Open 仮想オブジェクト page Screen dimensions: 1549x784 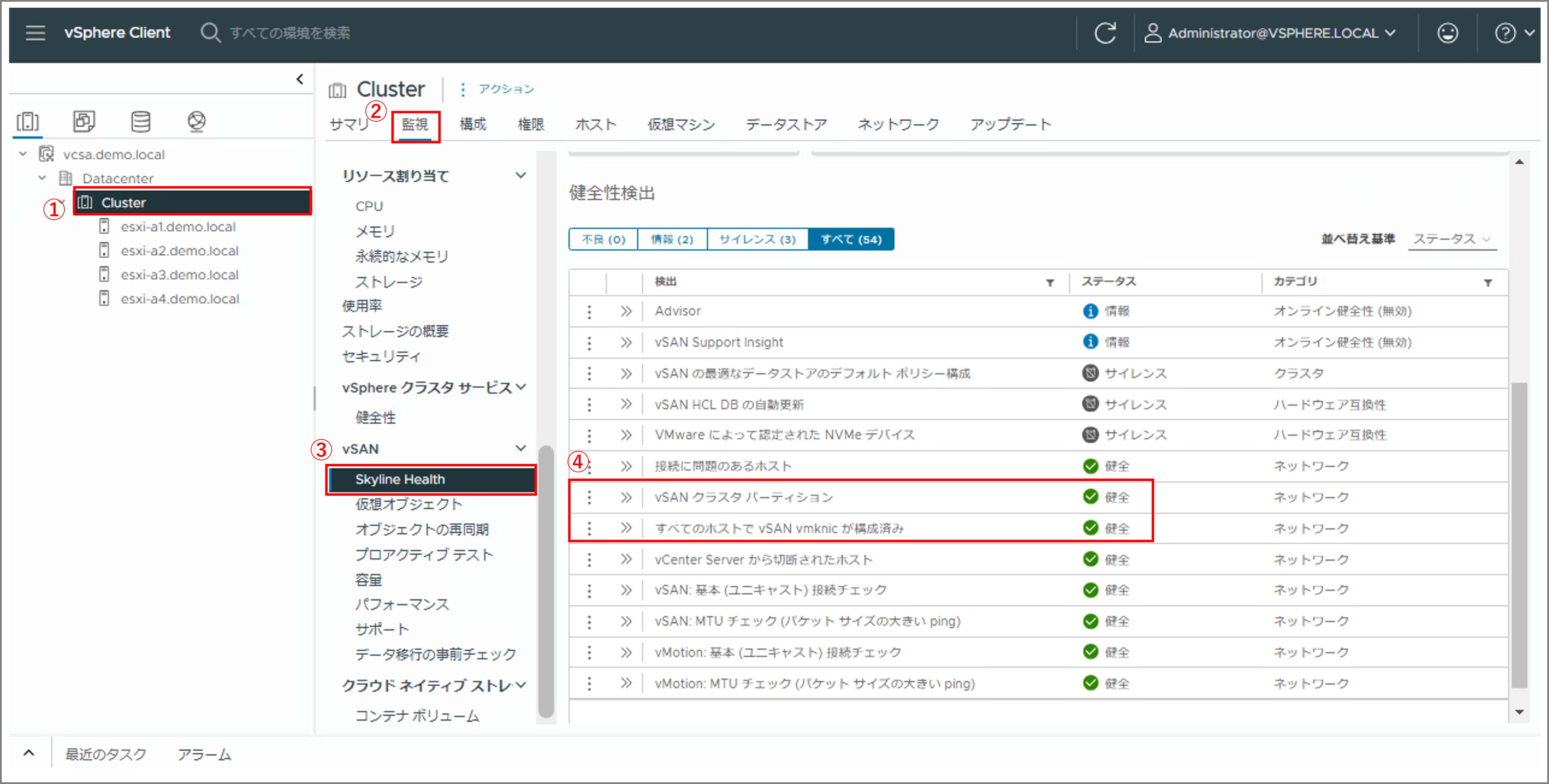click(409, 504)
